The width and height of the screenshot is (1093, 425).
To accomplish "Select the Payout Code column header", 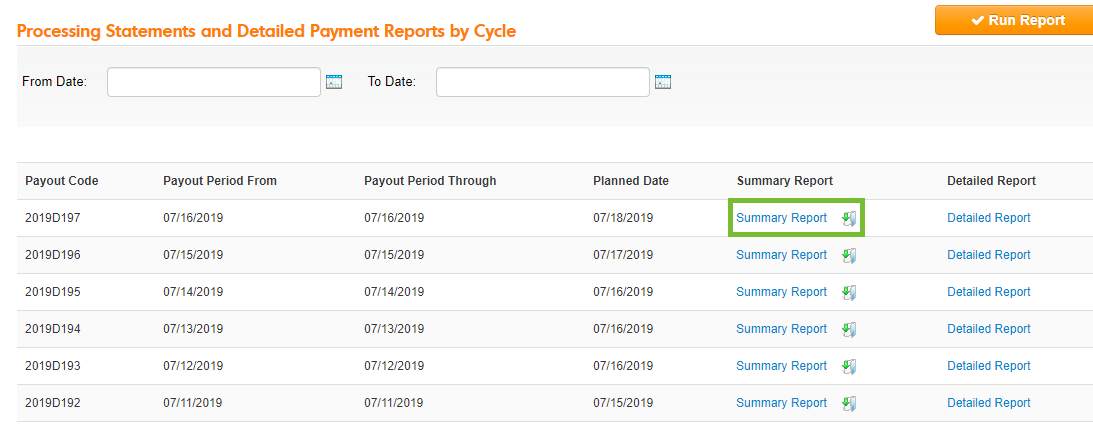I will click(x=62, y=181).
